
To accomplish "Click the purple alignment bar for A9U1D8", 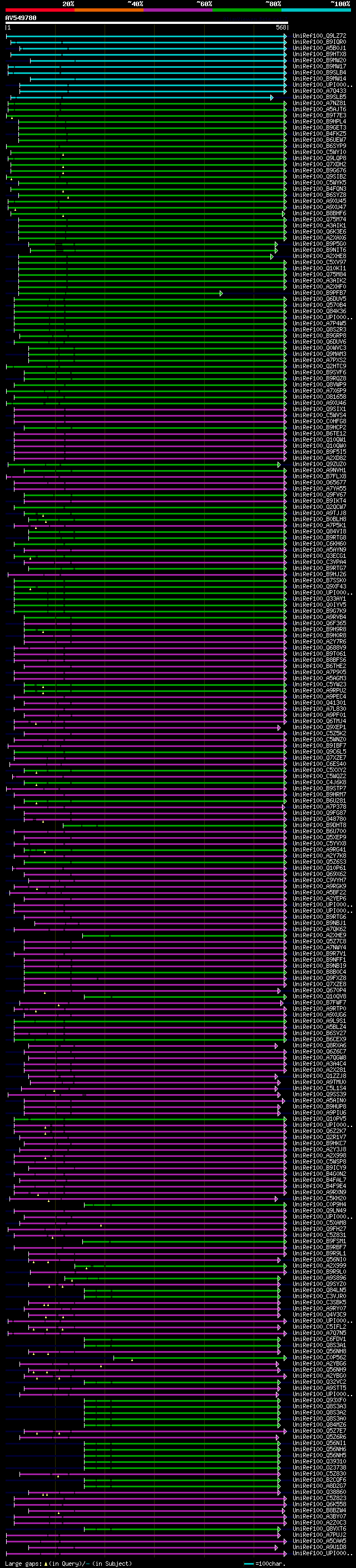I will point(154,1547).
